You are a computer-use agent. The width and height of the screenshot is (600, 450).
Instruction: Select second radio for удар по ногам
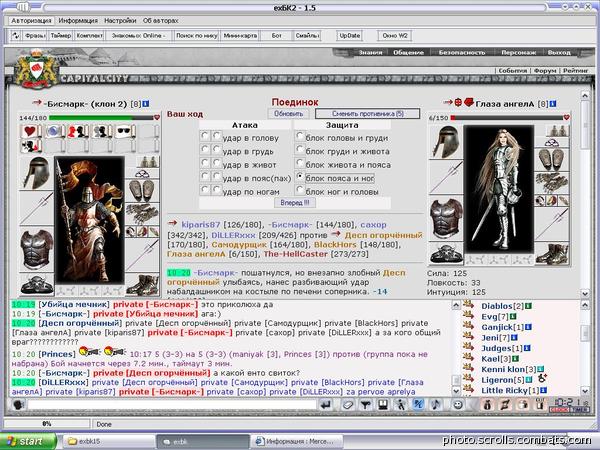pyautogui.click(x=217, y=189)
